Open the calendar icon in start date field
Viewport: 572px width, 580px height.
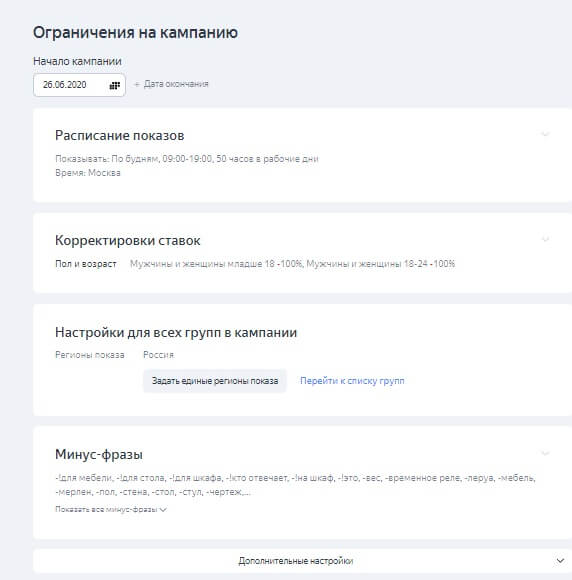(x=115, y=85)
